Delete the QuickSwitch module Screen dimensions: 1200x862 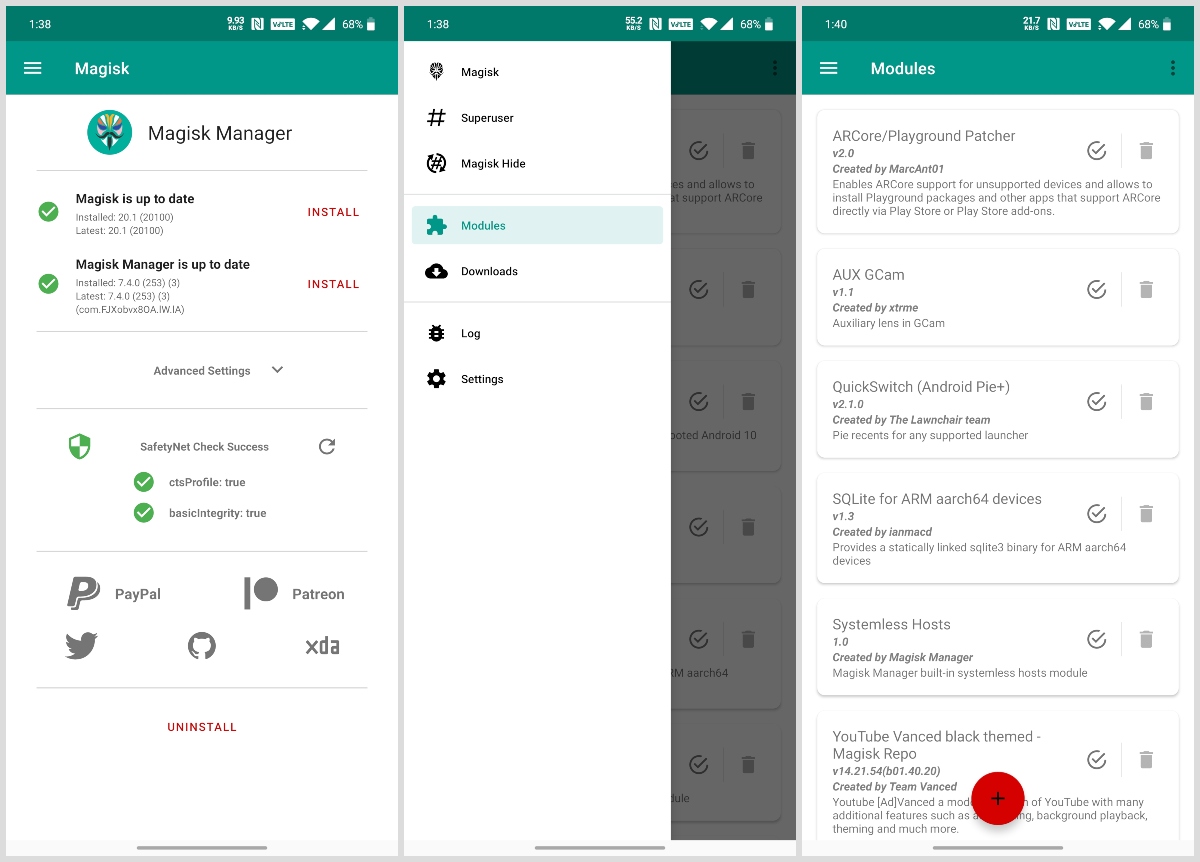tap(1147, 401)
